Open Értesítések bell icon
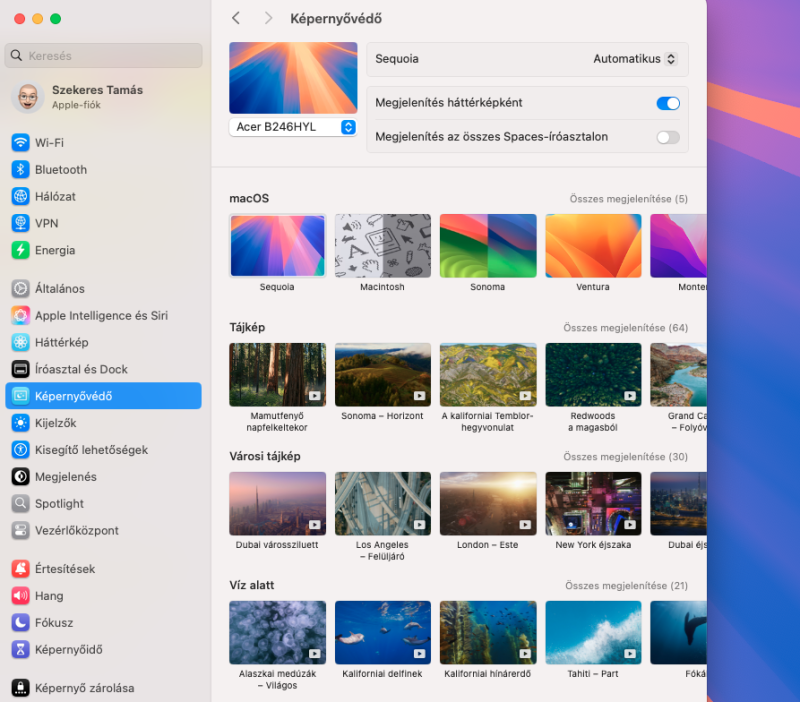Image resolution: width=800 pixels, height=702 pixels. click(x=20, y=569)
